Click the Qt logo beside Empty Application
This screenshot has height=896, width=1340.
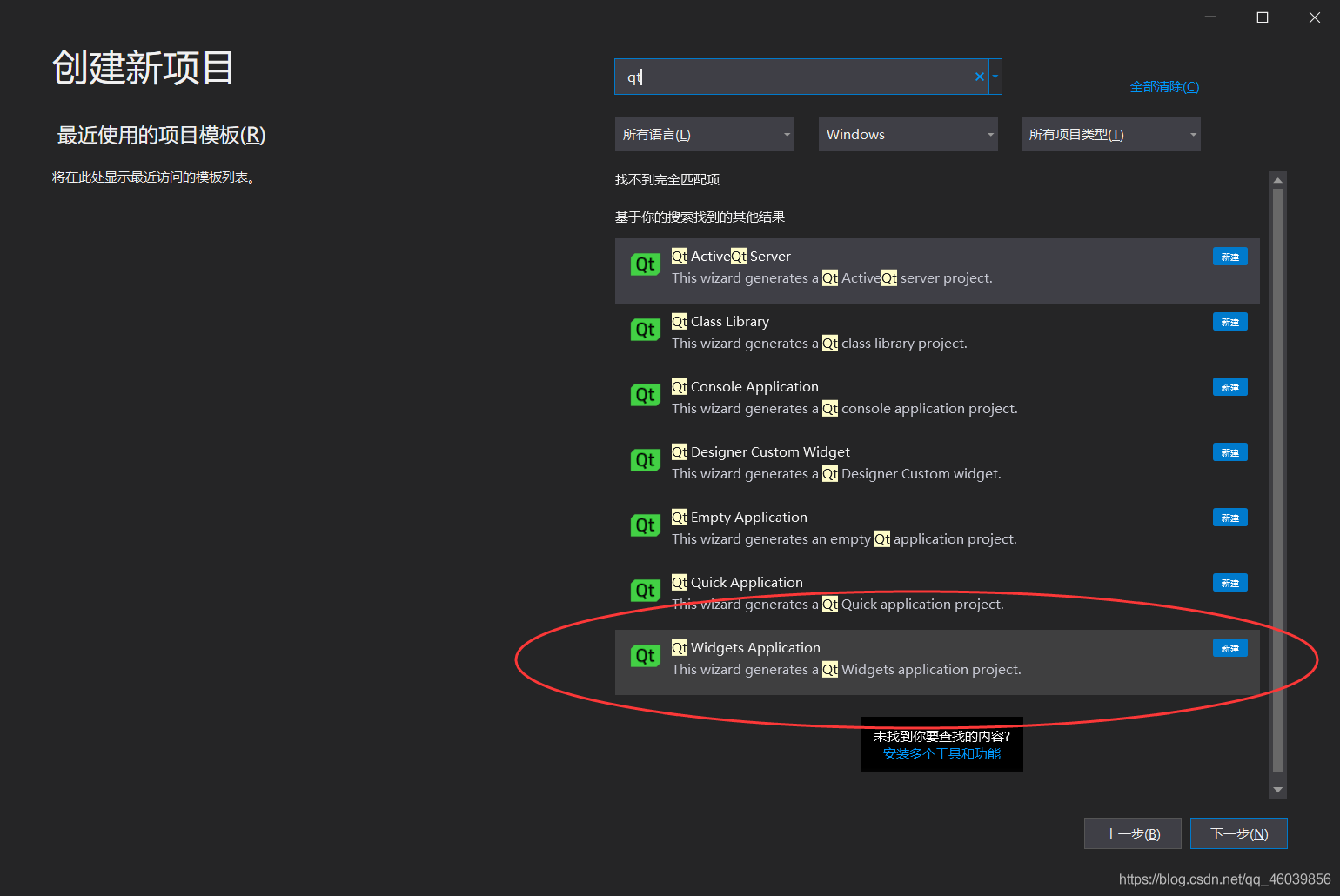646,525
